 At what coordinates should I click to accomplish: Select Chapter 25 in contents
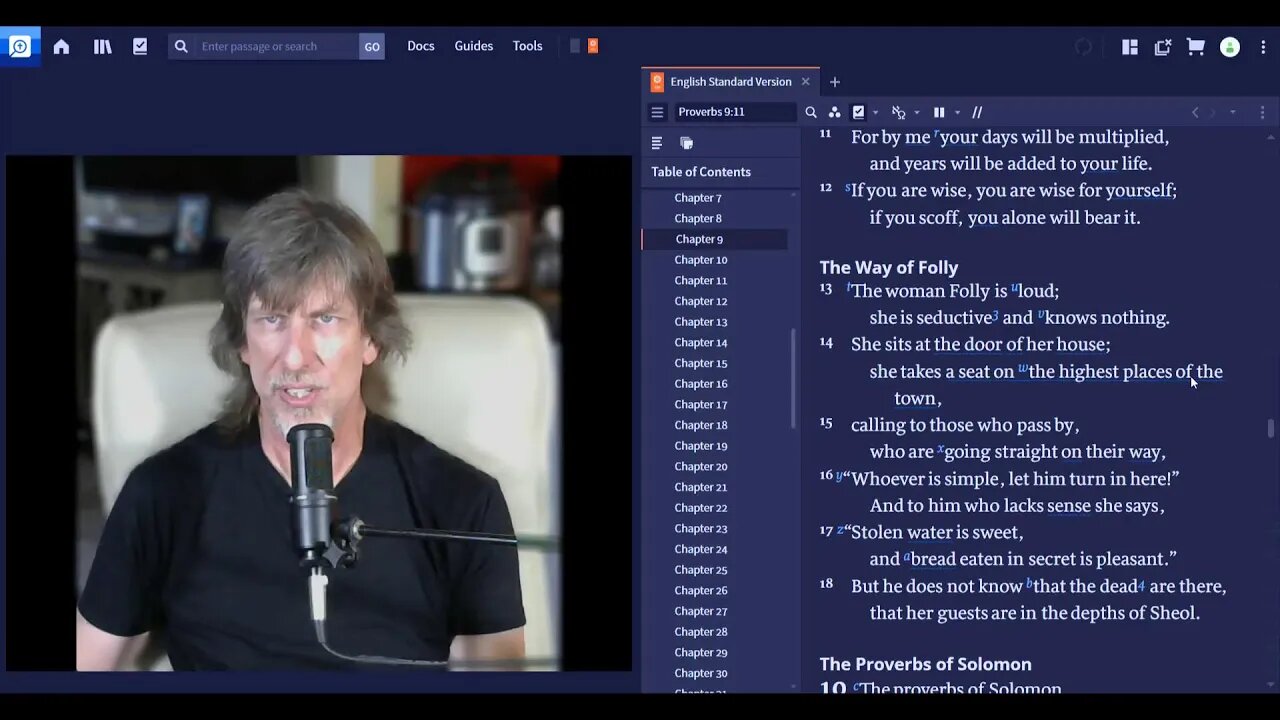pyautogui.click(x=701, y=570)
